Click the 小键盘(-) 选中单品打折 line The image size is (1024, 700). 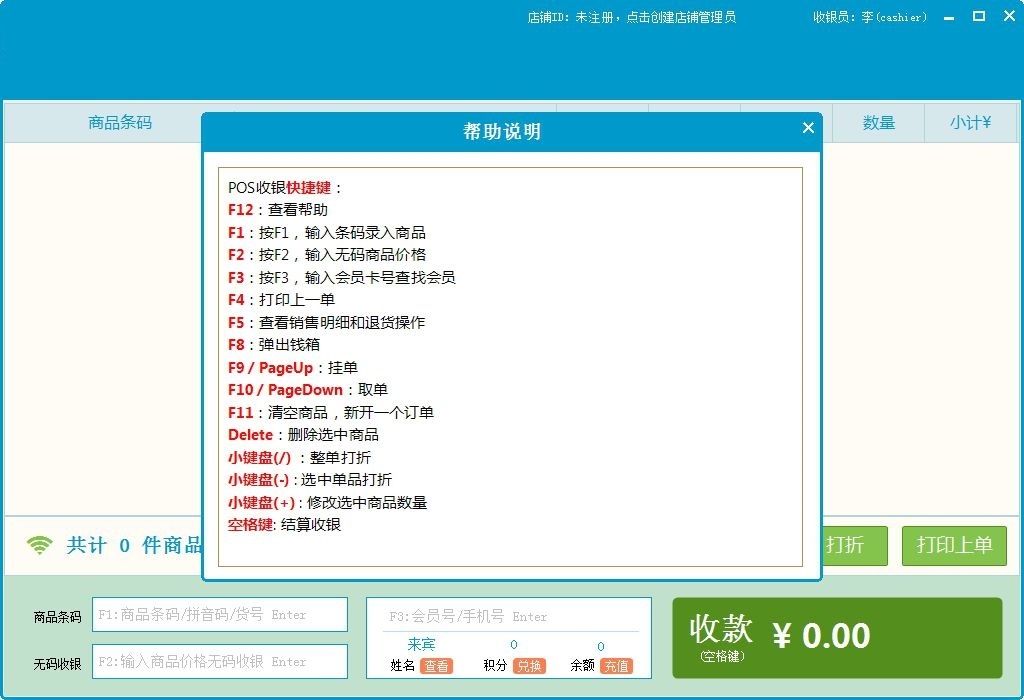(310, 480)
